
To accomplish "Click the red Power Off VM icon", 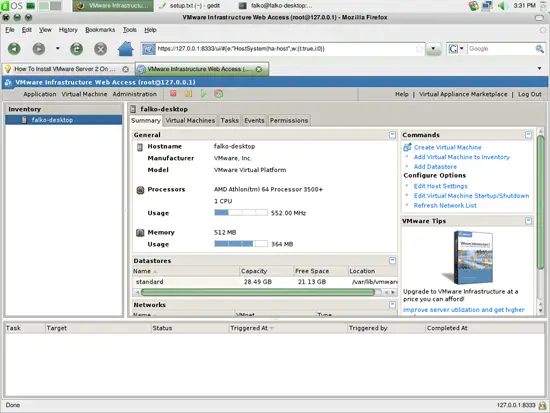I will (173, 94).
